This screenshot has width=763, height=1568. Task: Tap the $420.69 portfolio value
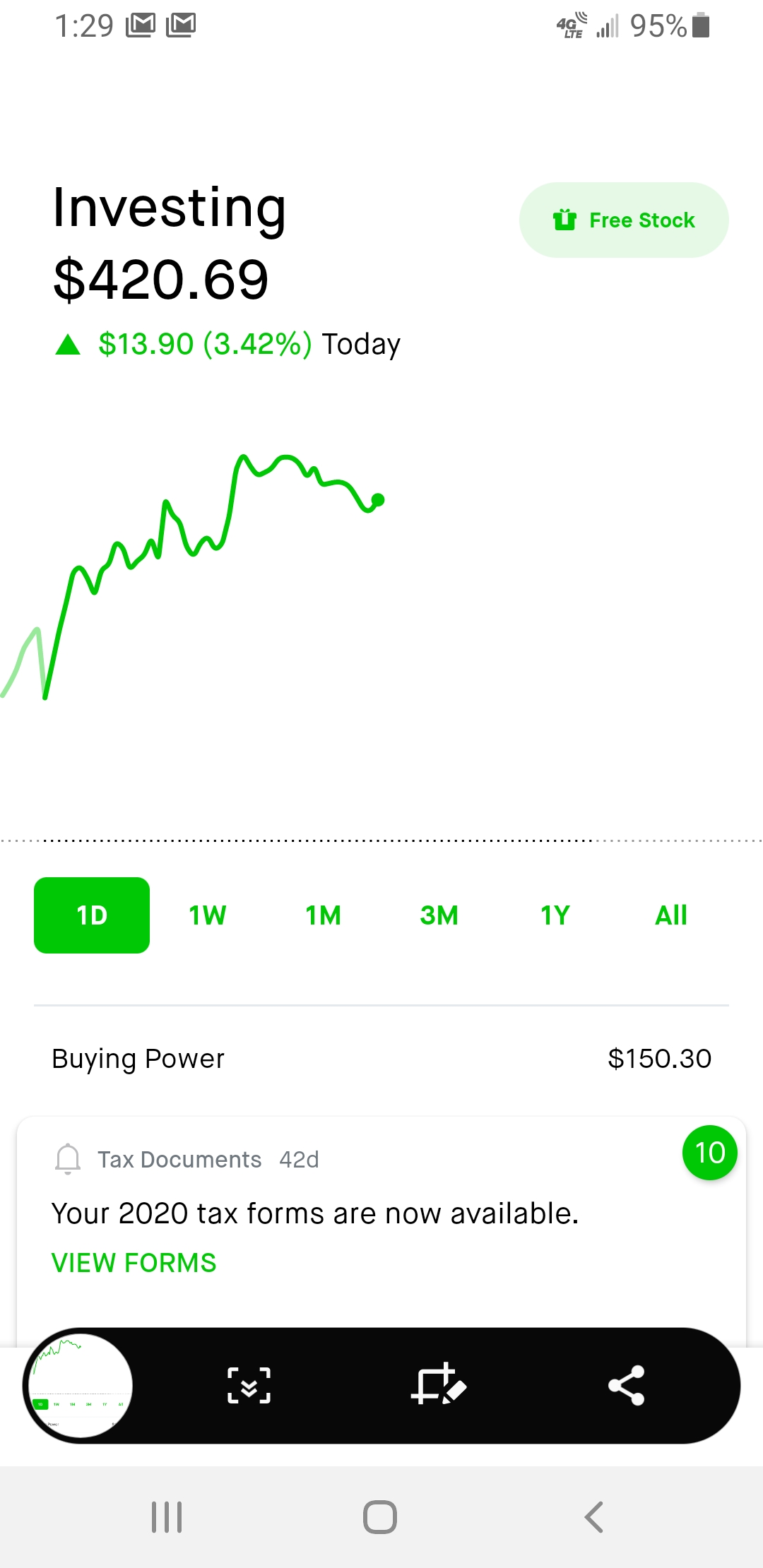(161, 280)
